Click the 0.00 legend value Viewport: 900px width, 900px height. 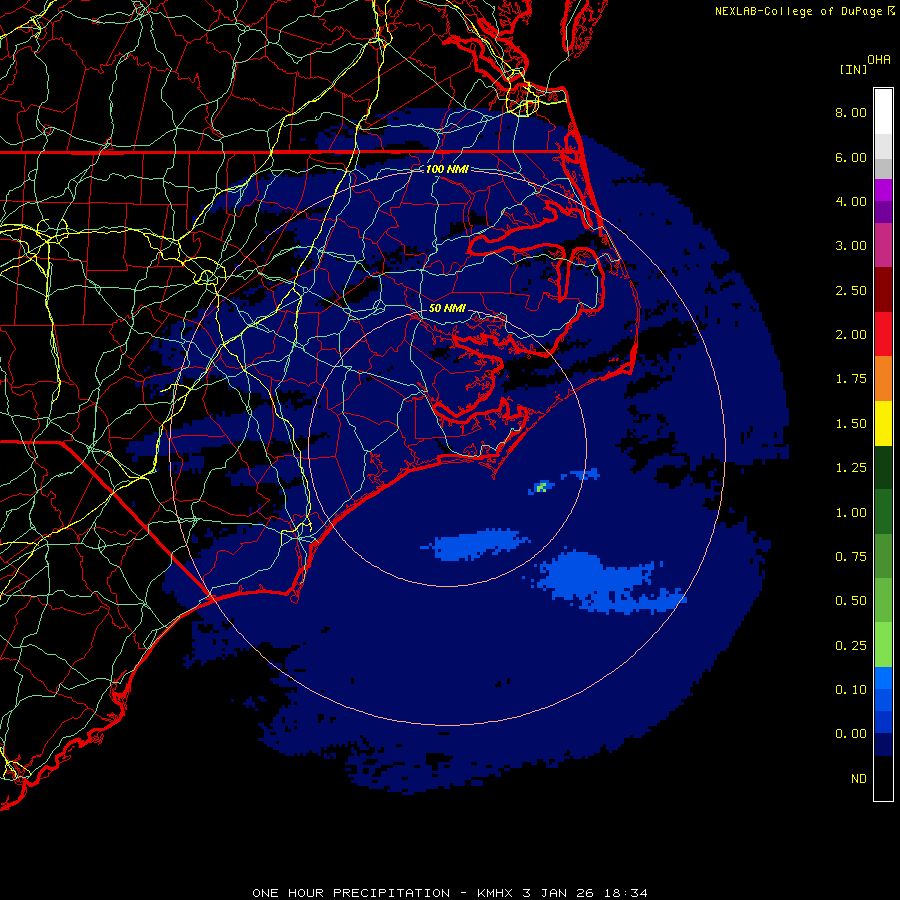tap(851, 734)
